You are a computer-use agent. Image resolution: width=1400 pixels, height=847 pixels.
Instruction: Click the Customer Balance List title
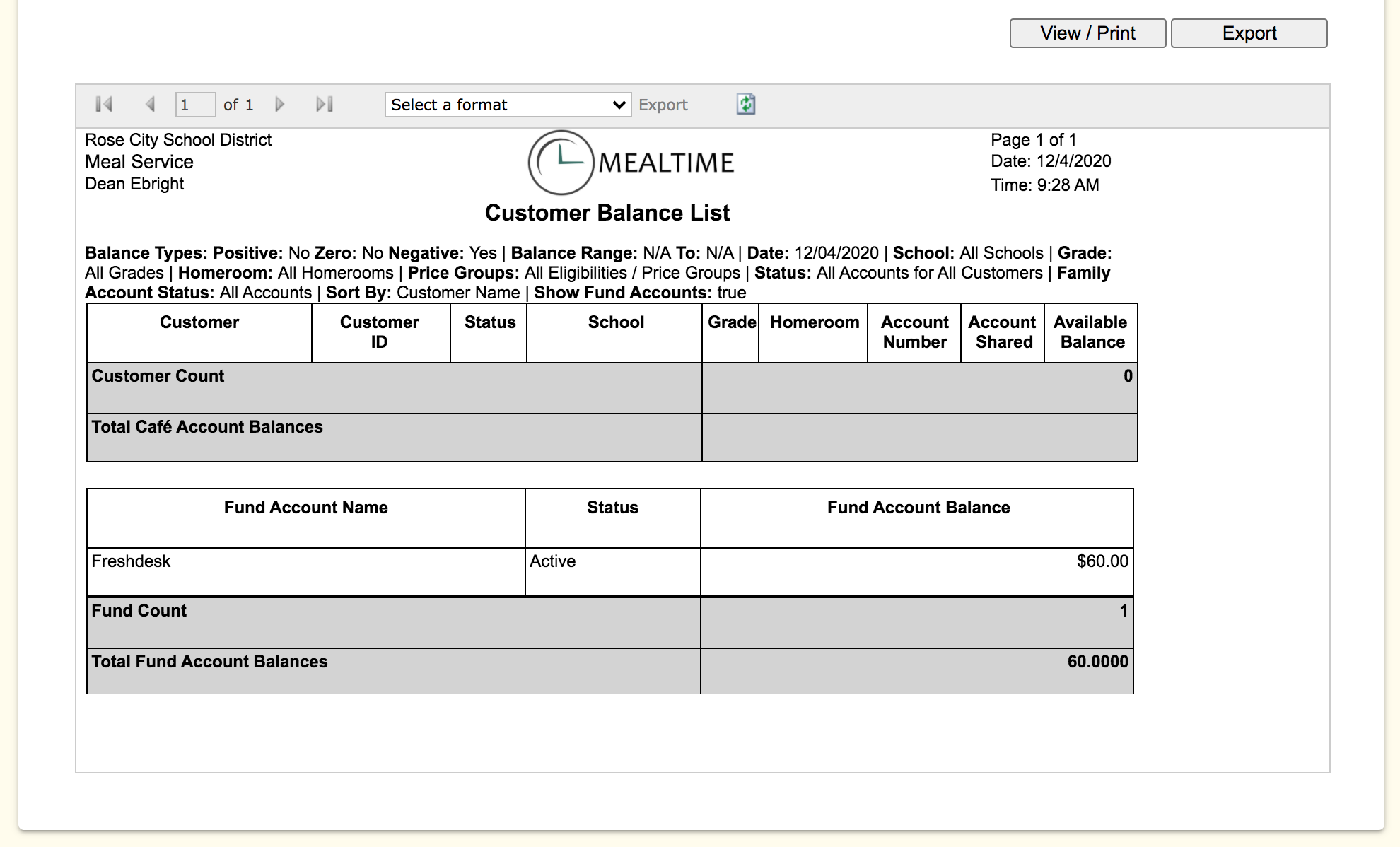pyautogui.click(x=607, y=213)
